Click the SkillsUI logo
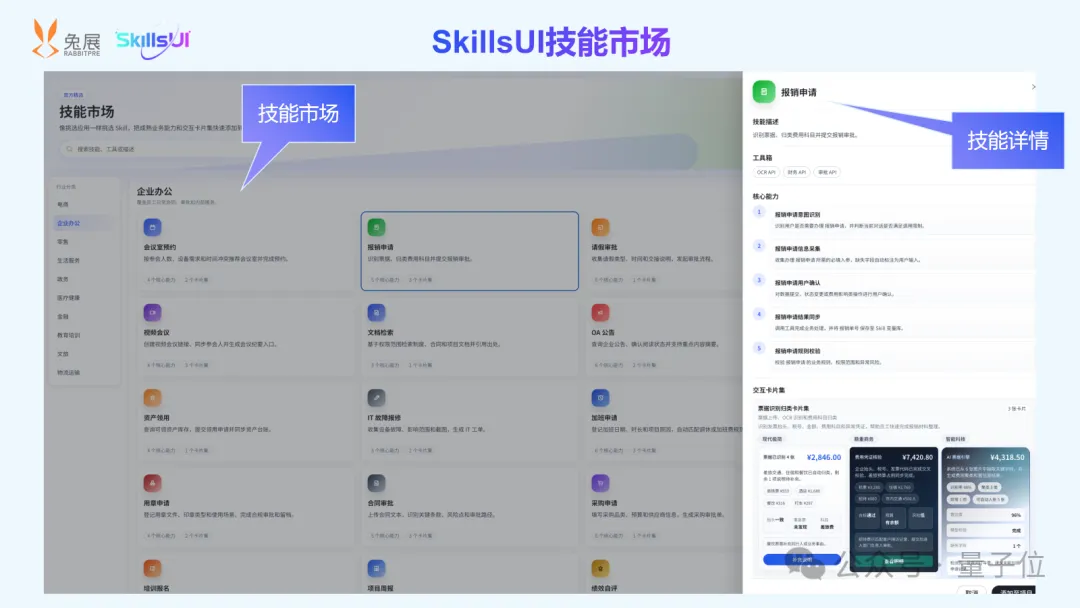Viewport: 1080px width, 608px height. pyautogui.click(x=153, y=42)
